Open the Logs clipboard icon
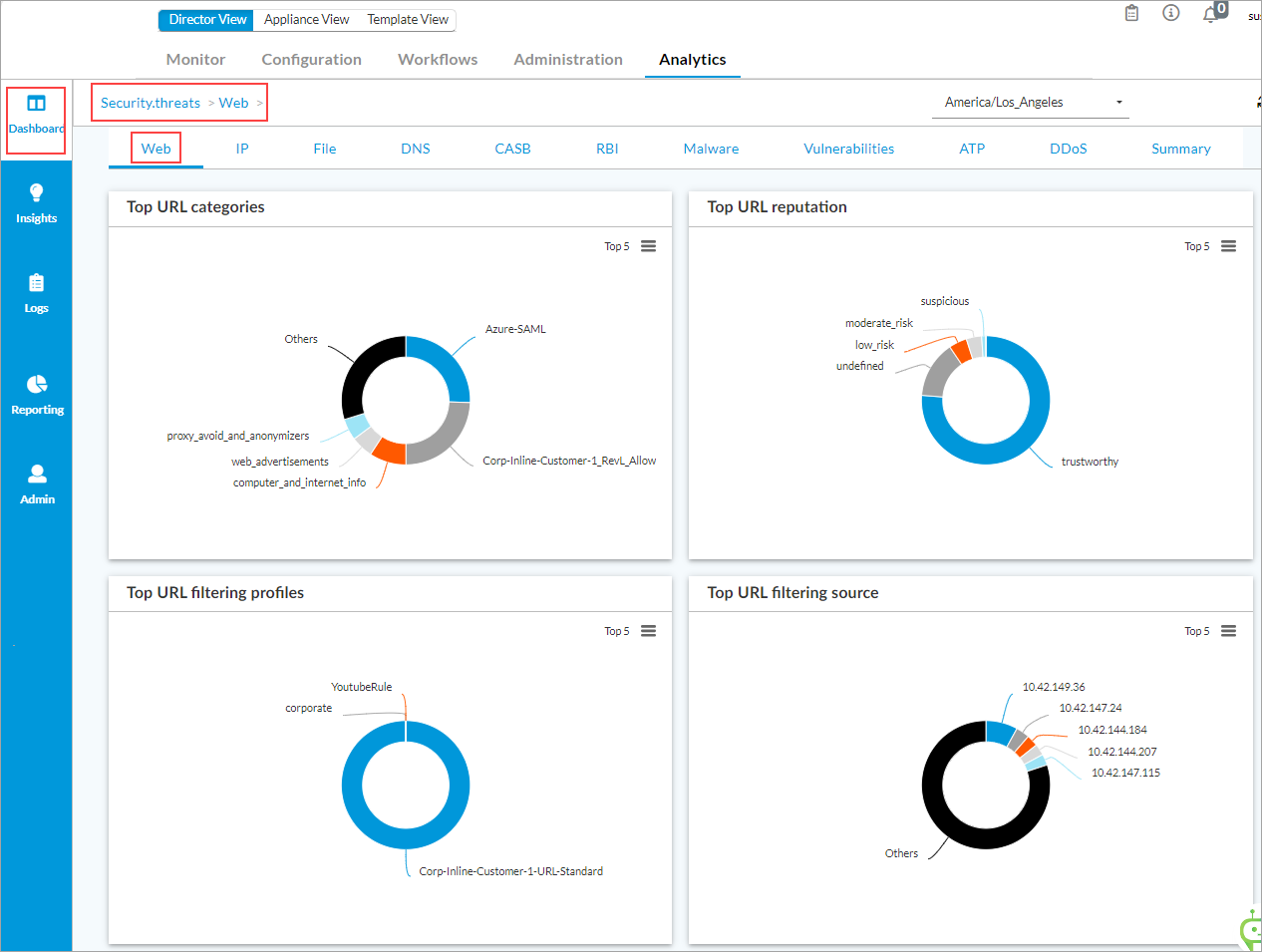 tap(36, 283)
